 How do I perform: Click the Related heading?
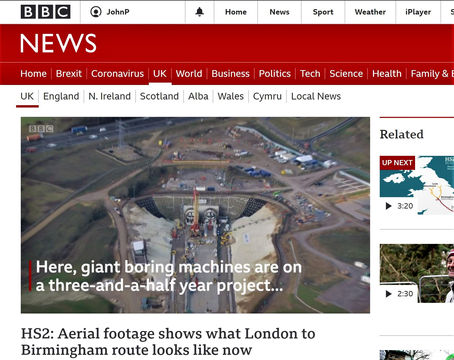coord(402,134)
